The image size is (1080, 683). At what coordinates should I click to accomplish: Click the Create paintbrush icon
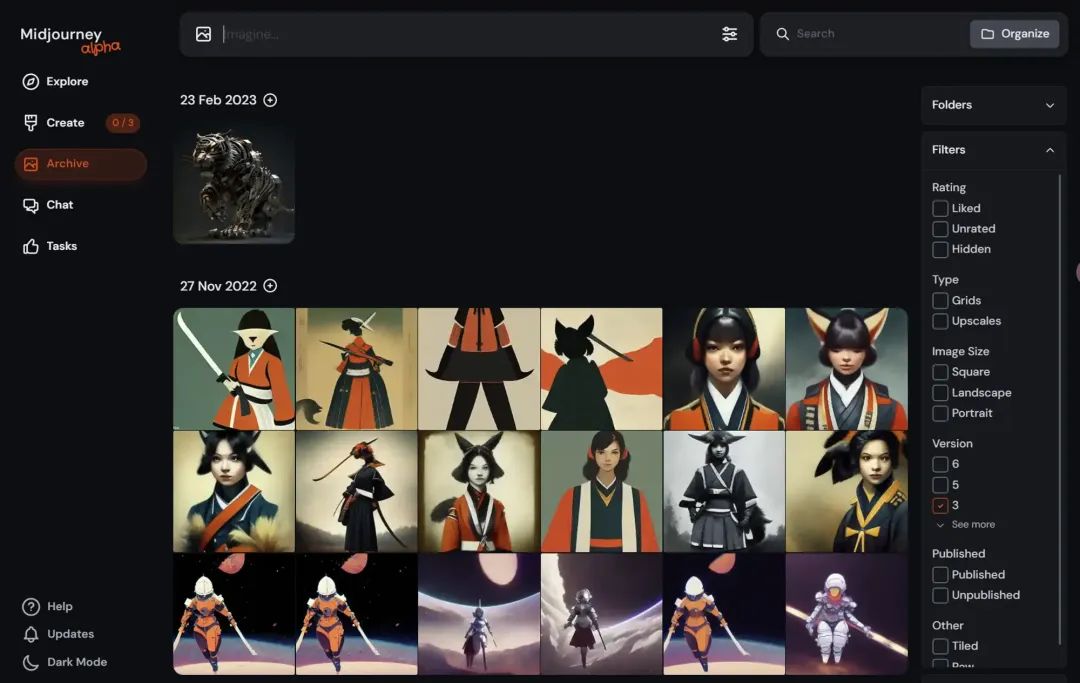[x=30, y=123]
